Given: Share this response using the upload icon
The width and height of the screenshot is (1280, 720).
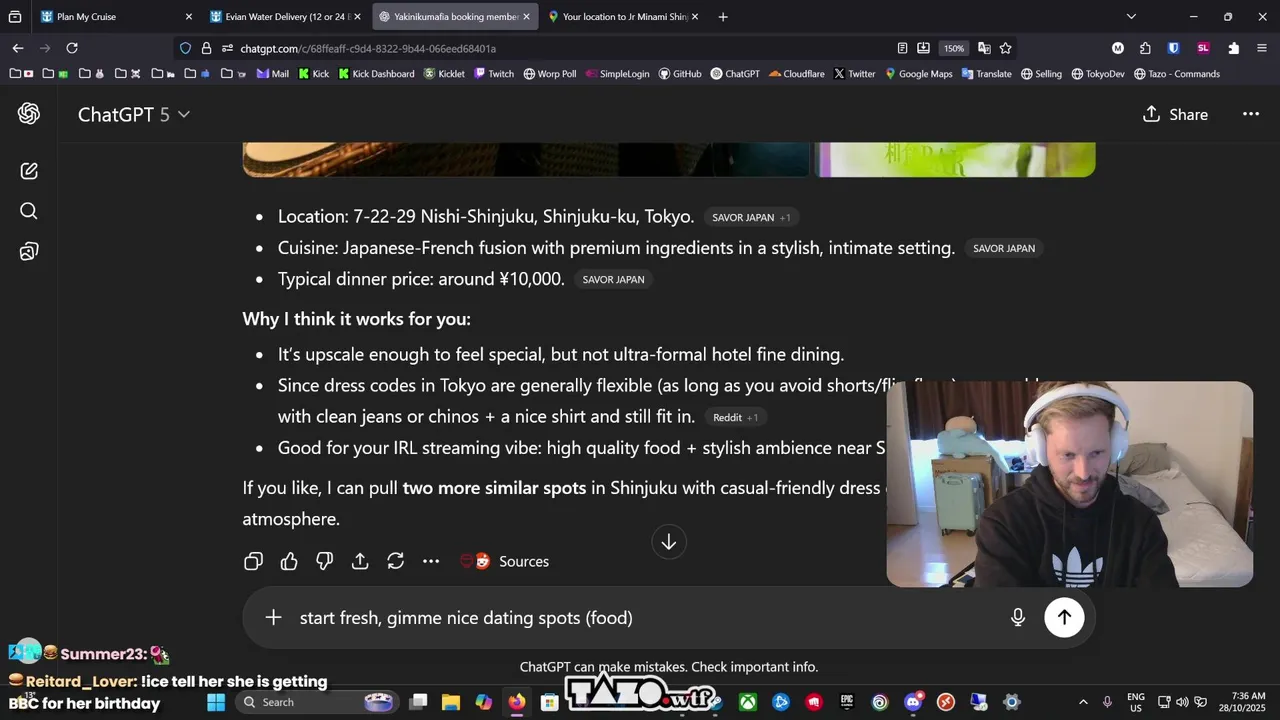Looking at the screenshot, I should (x=360, y=561).
